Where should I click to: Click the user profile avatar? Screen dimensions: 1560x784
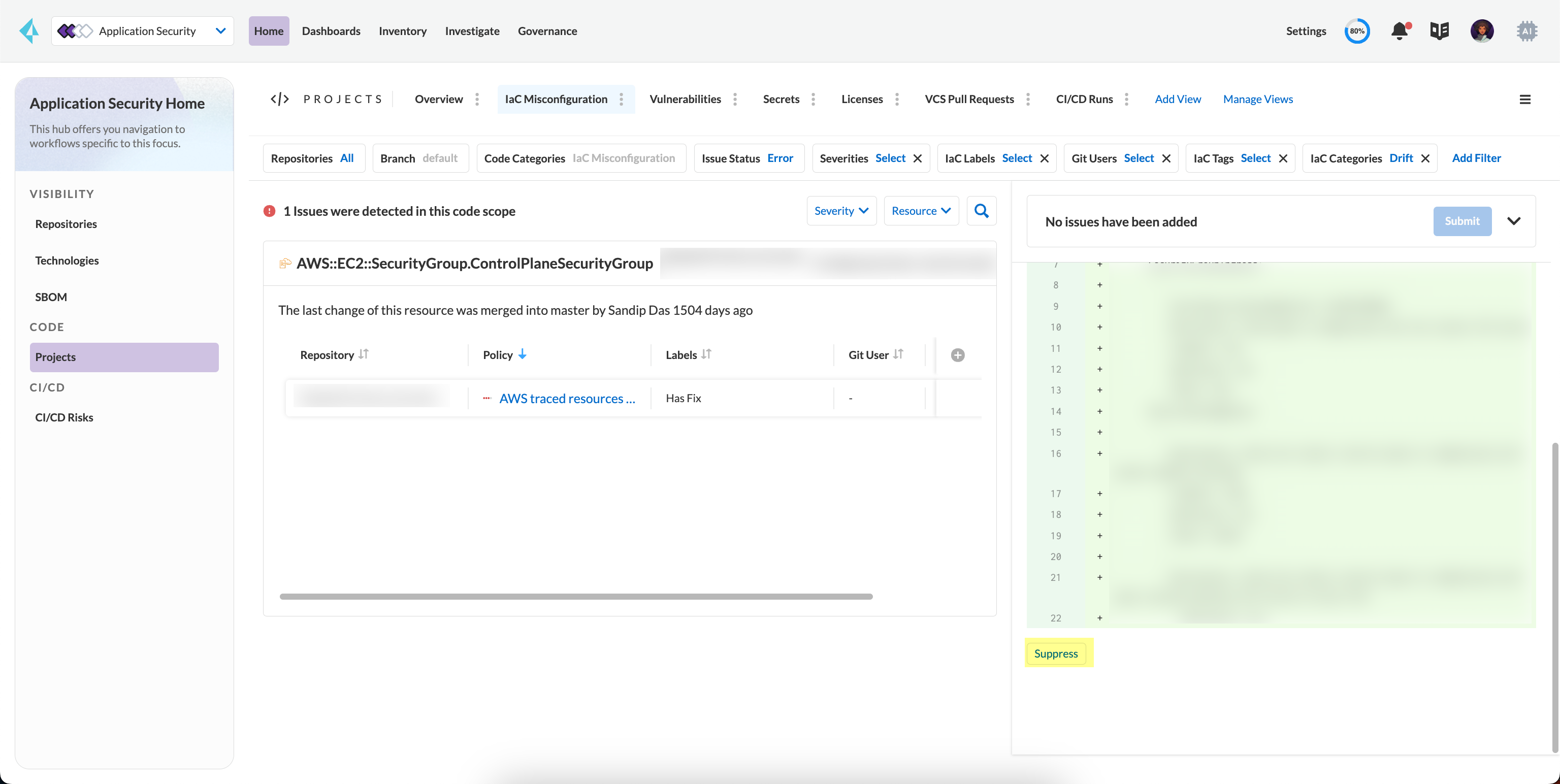(1482, 31)
